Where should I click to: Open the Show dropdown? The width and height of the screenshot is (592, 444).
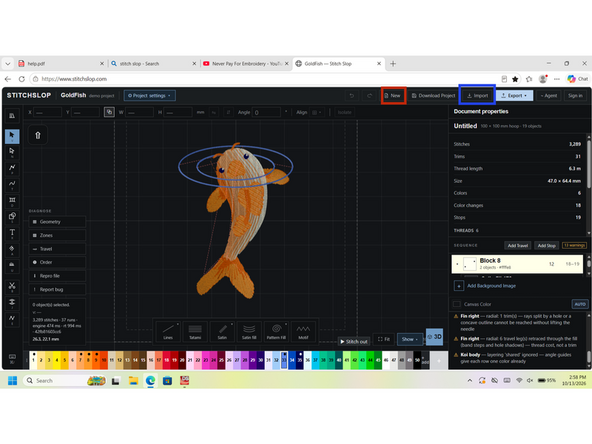[x=409, y=339]
